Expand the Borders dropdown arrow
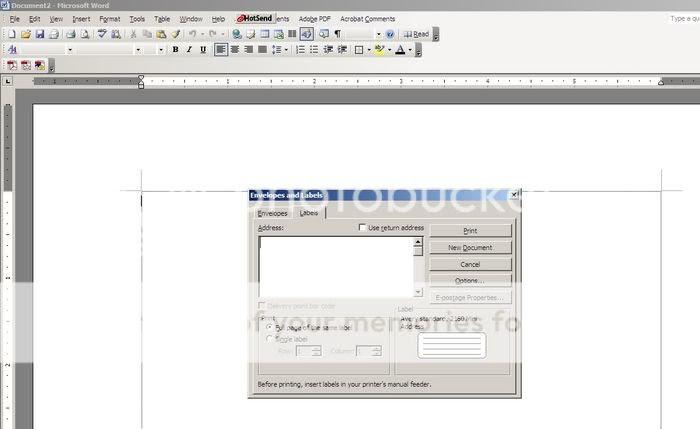This screenshot has height=429, width=700. pos(369,50)
